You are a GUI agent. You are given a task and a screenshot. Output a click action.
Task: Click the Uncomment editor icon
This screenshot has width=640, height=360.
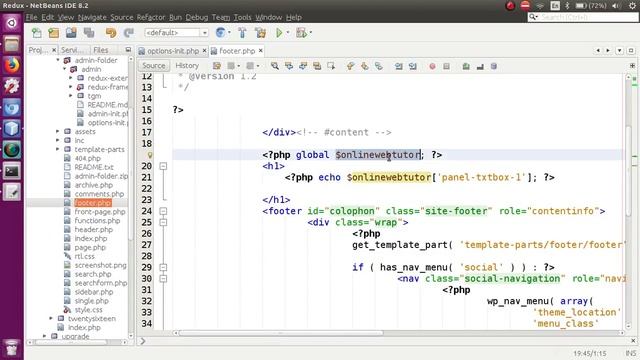[x=480, y=66]
